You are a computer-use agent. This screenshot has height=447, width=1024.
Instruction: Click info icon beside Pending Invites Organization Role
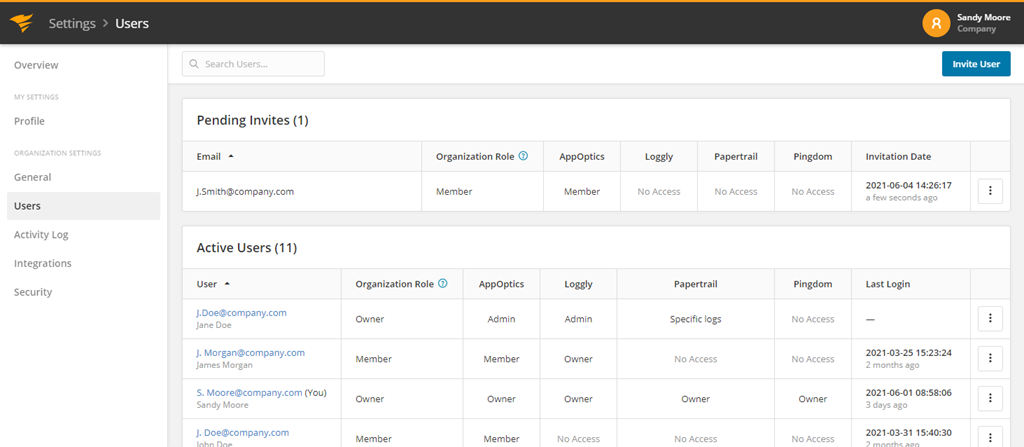point(523,156)
